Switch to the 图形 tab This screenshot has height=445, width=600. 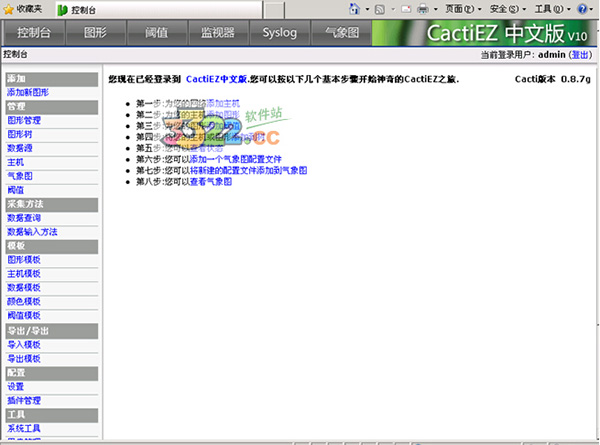96,33
